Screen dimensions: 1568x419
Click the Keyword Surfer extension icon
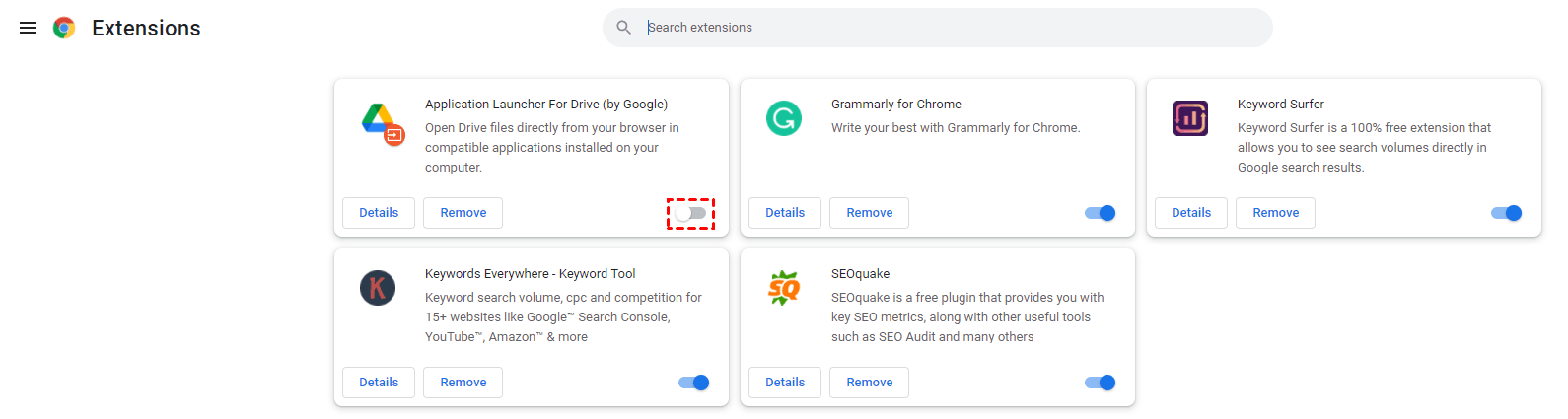(1190, 118)
